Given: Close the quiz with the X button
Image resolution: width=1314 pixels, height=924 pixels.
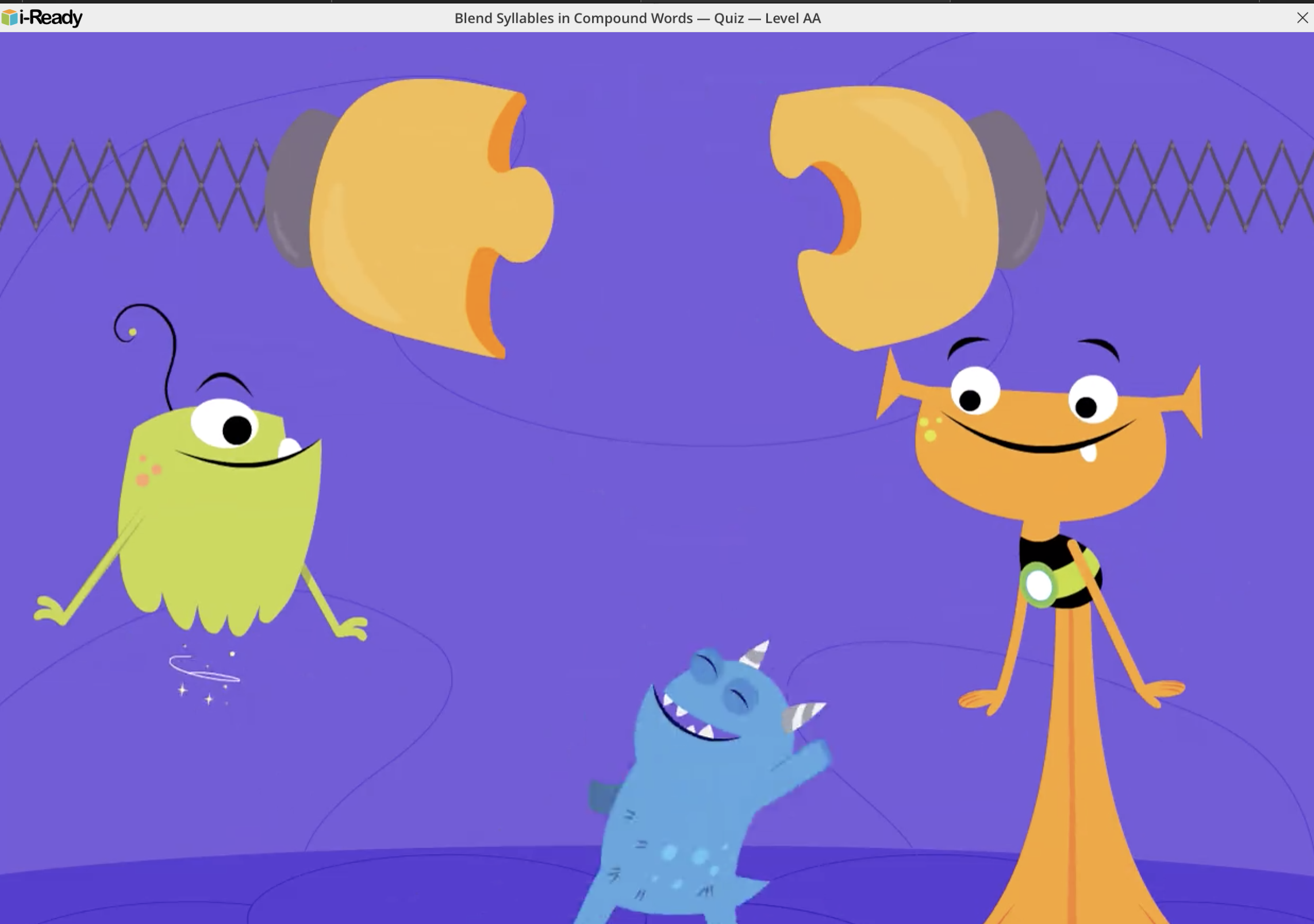Looking at the screenshot, I should pos(1302,18).
